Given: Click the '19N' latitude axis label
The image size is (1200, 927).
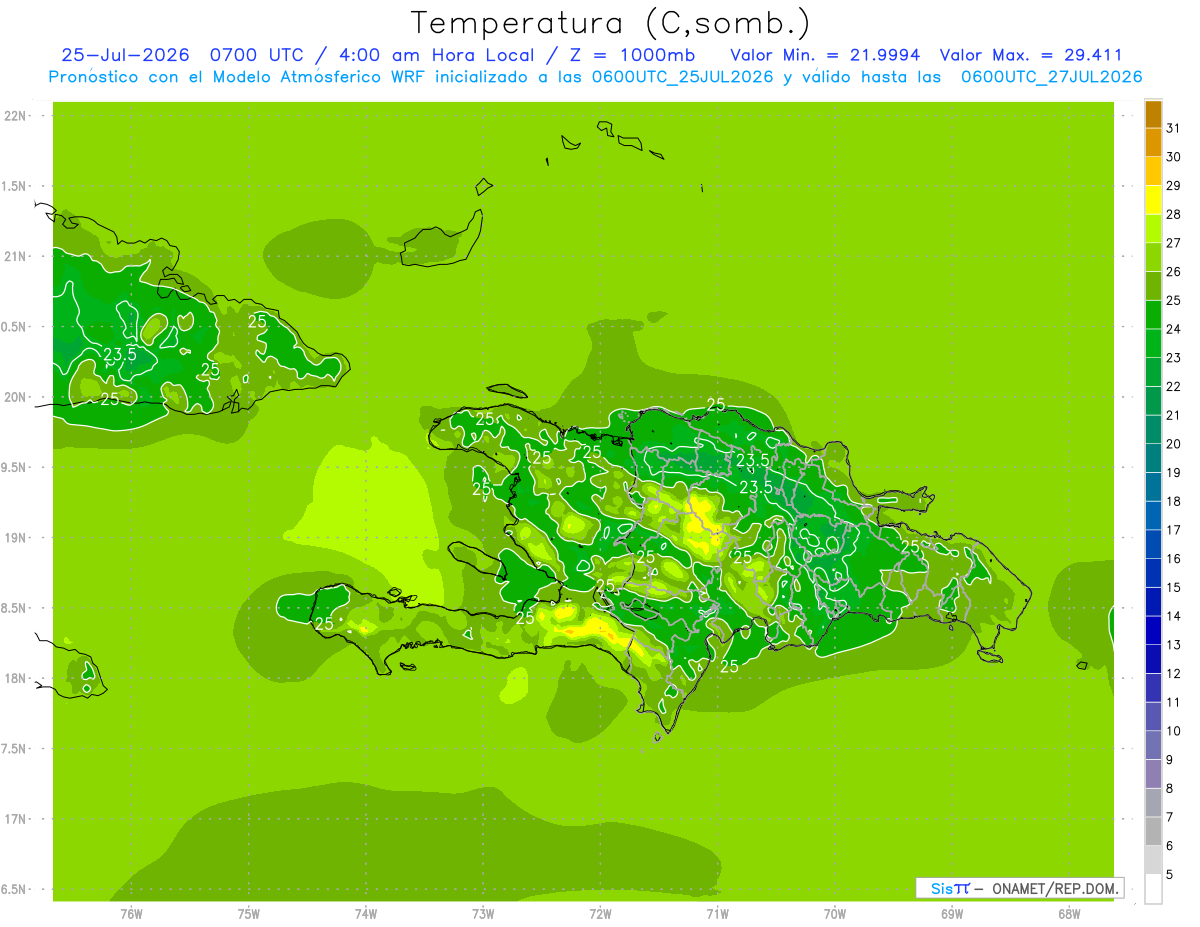Looking at the screenshot, I should tap(14, 538).
